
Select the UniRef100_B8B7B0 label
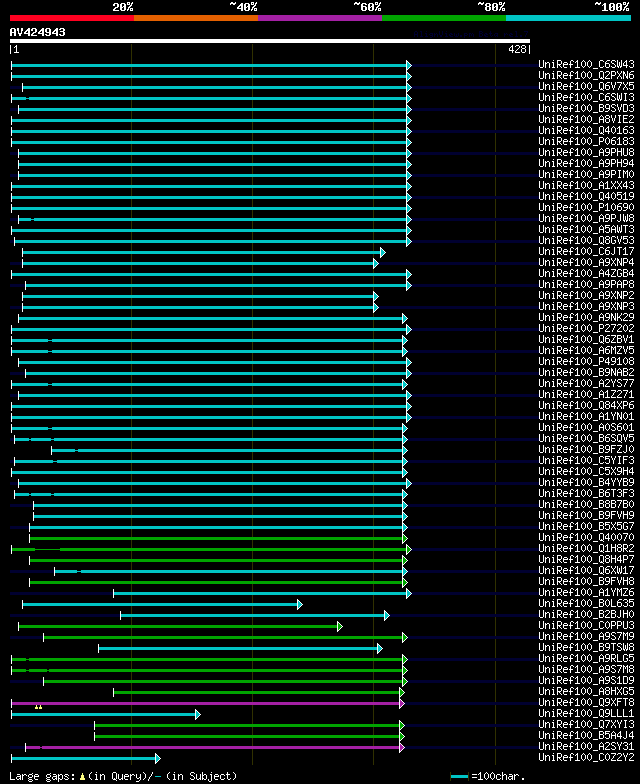[586, 504]
